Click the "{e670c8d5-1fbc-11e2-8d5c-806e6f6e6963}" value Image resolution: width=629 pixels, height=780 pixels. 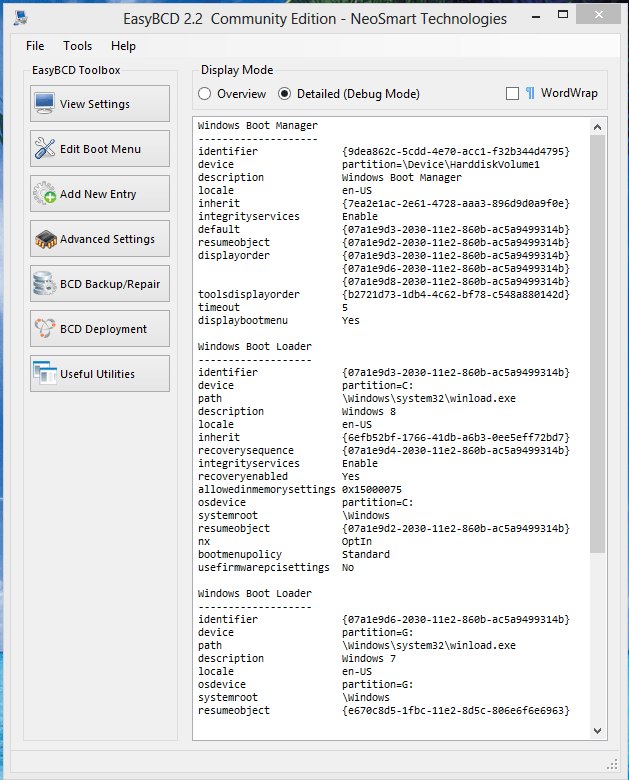pos(455,710)
